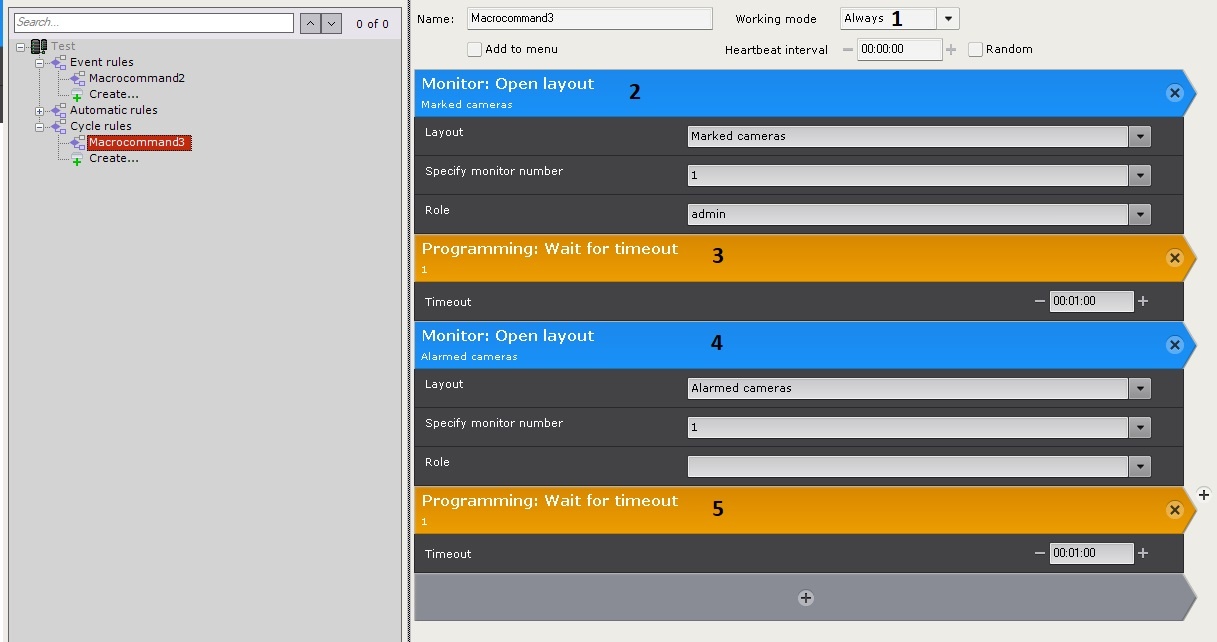Click the next search result arrow
1217x642 pixels.
[x=332, y=23]
